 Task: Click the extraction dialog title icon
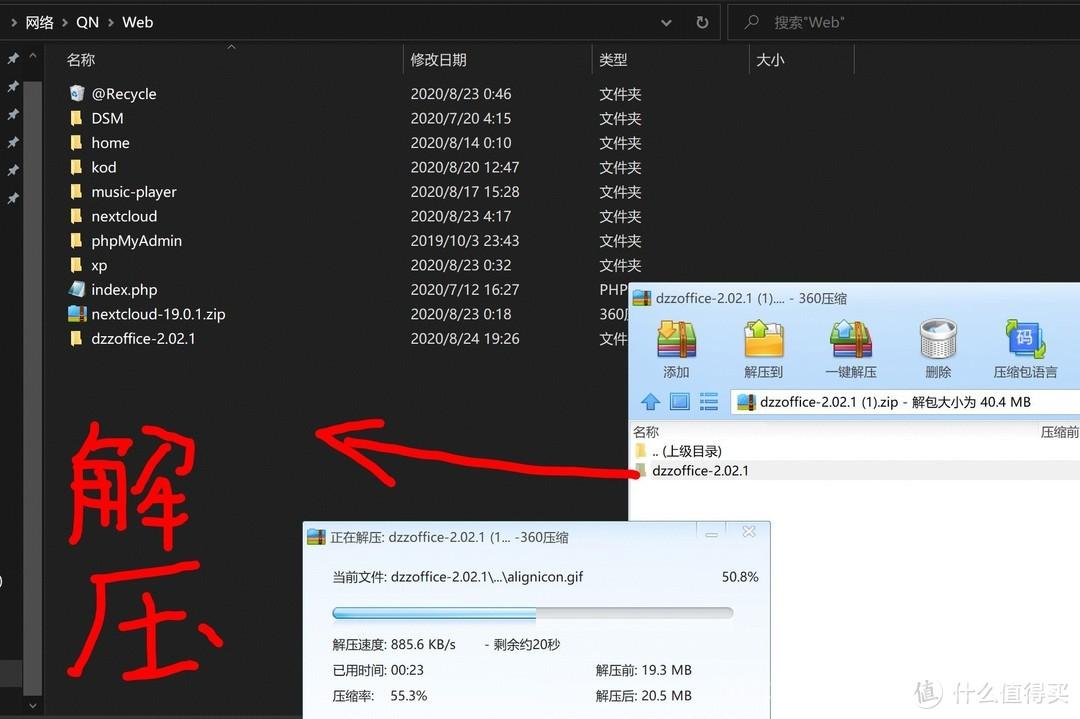(316, 536)
